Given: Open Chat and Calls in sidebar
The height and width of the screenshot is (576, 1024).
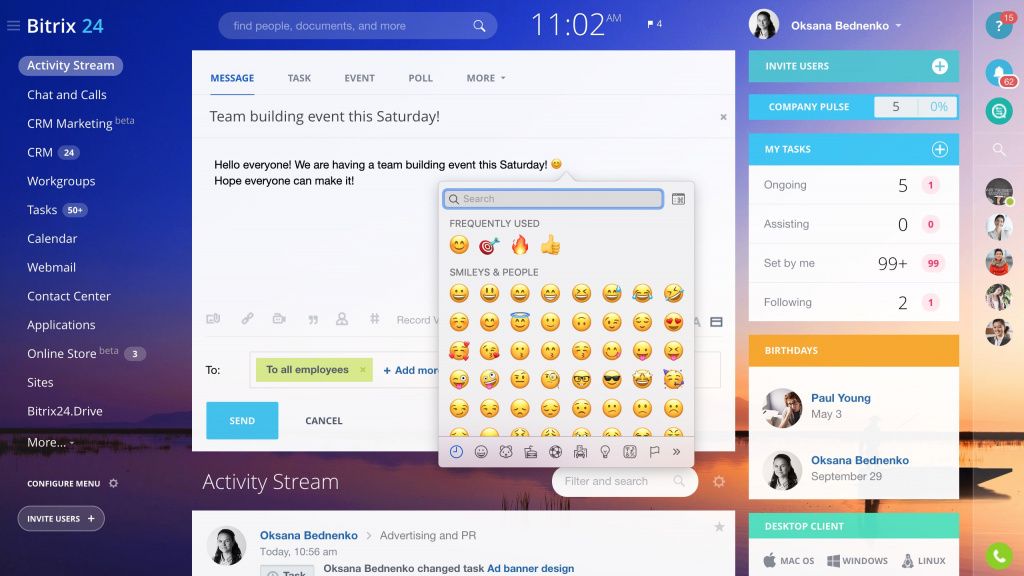Looking at the screenshot, I should 67,95.
